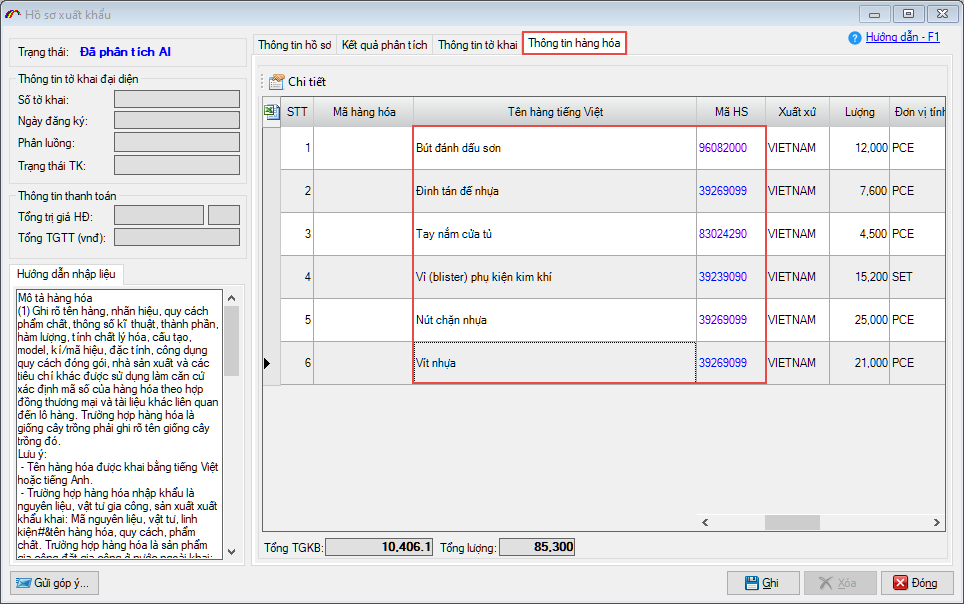
Task: Click HS code 96082000 in row 1
Action: click(723, 148)
